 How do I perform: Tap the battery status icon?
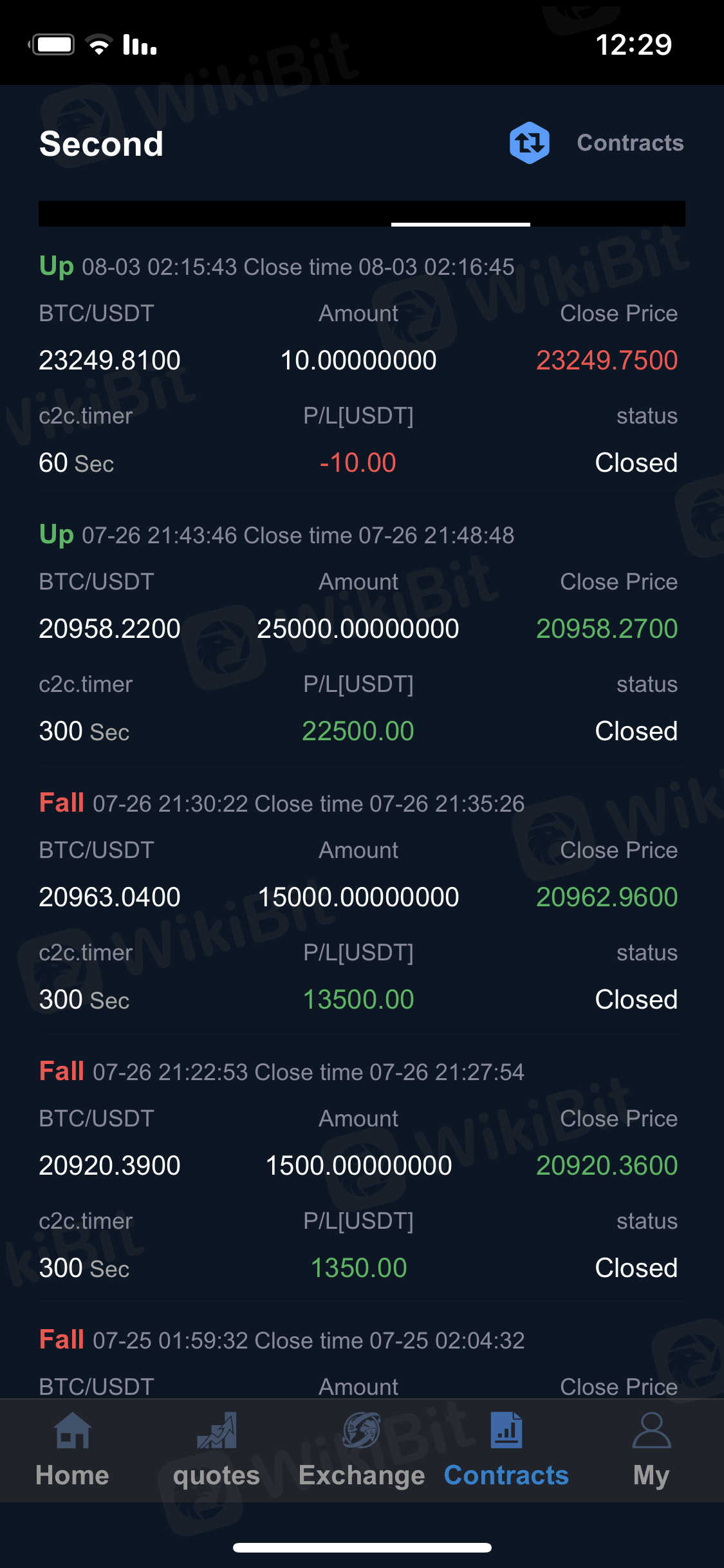(54, 44)
